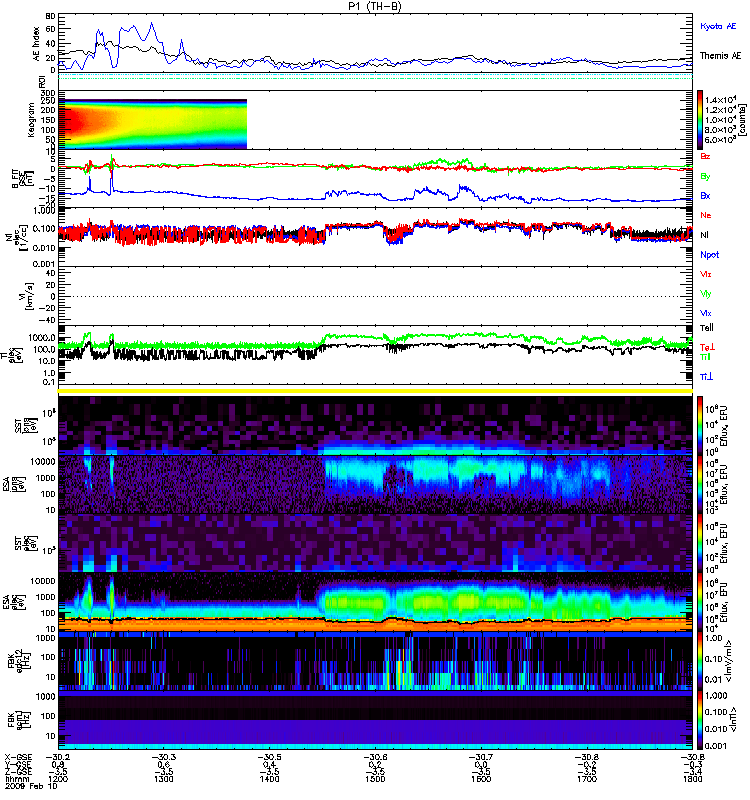Click the FBK edc12 mV/m color bar
The width and height of the screenshot is (750, 800).
coord(700,661)
